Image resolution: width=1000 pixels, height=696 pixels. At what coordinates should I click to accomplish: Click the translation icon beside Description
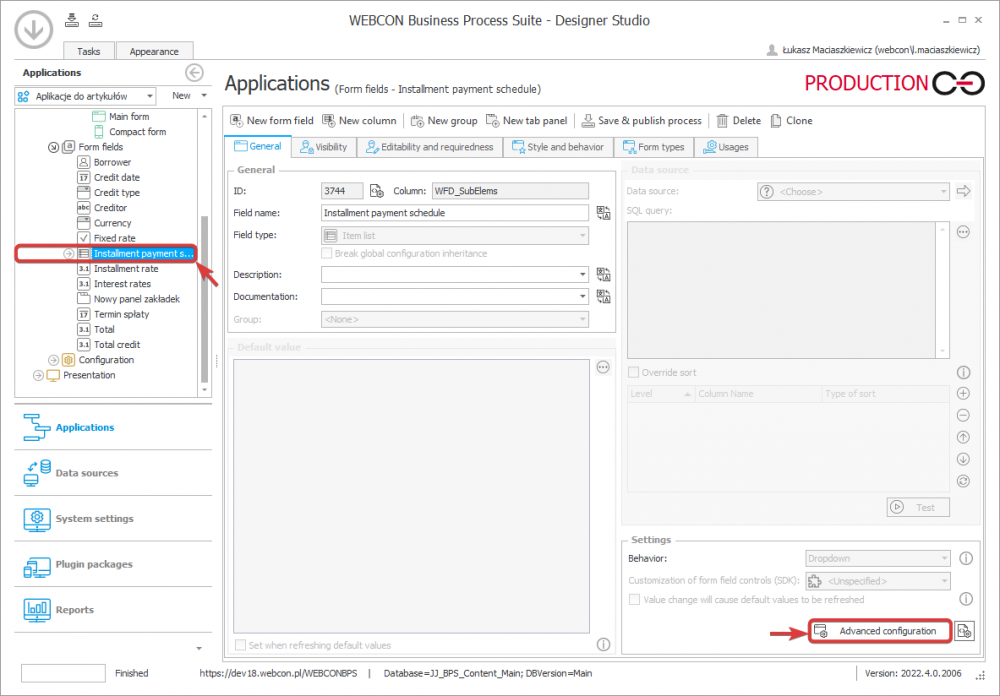click(603, 275)
